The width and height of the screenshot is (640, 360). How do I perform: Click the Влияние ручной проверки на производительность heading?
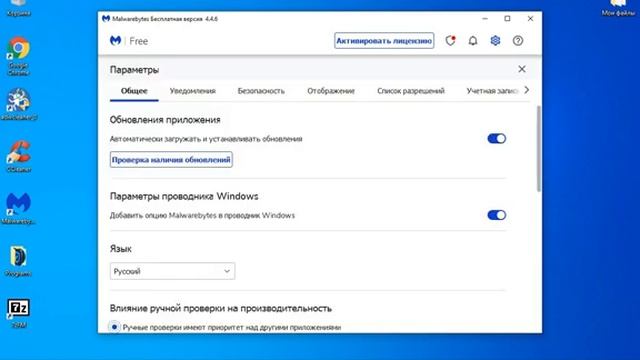pyautogui.click(x=220, y=308)
